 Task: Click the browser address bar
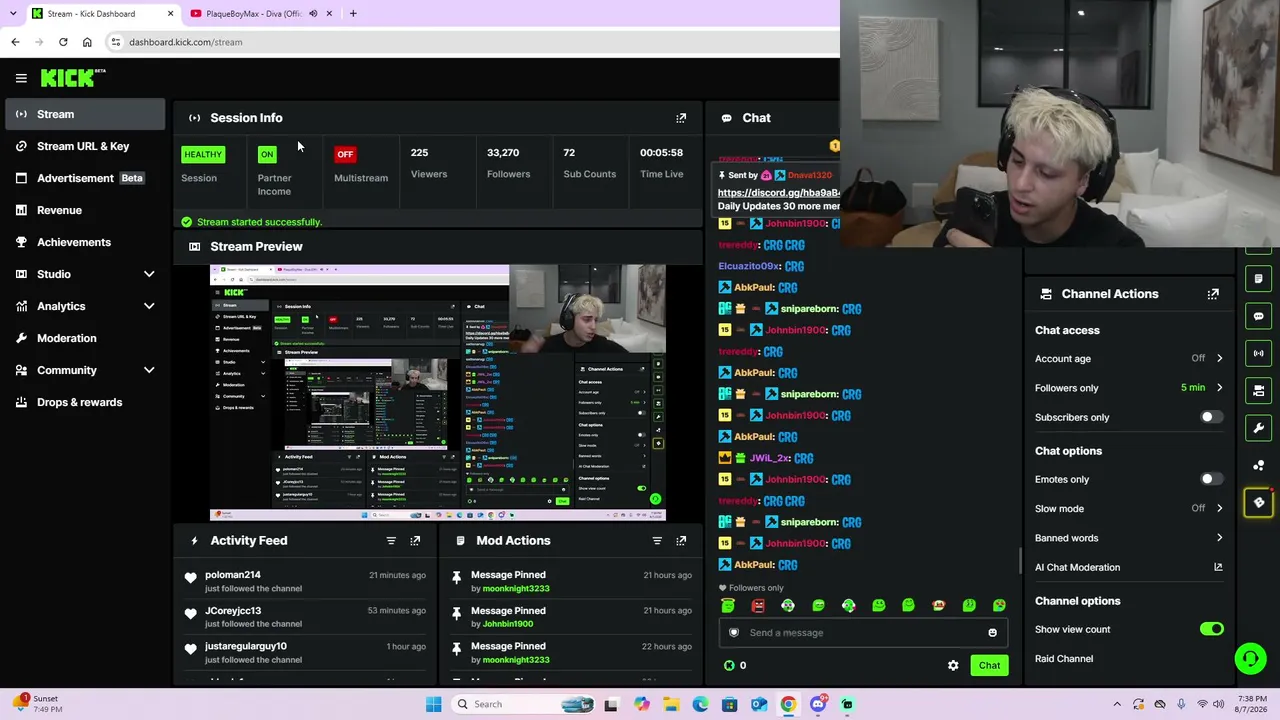(x=470, y=42)
